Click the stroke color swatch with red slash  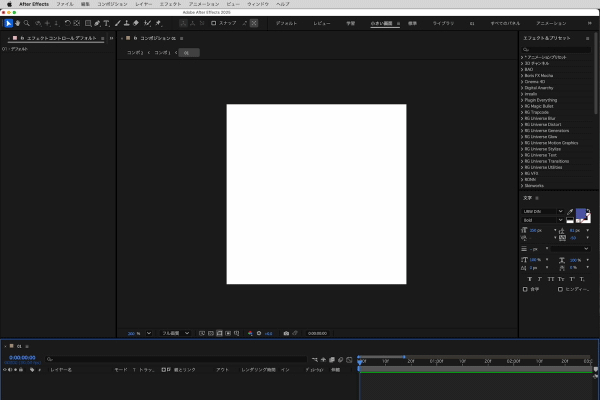[x=587, y=218]
